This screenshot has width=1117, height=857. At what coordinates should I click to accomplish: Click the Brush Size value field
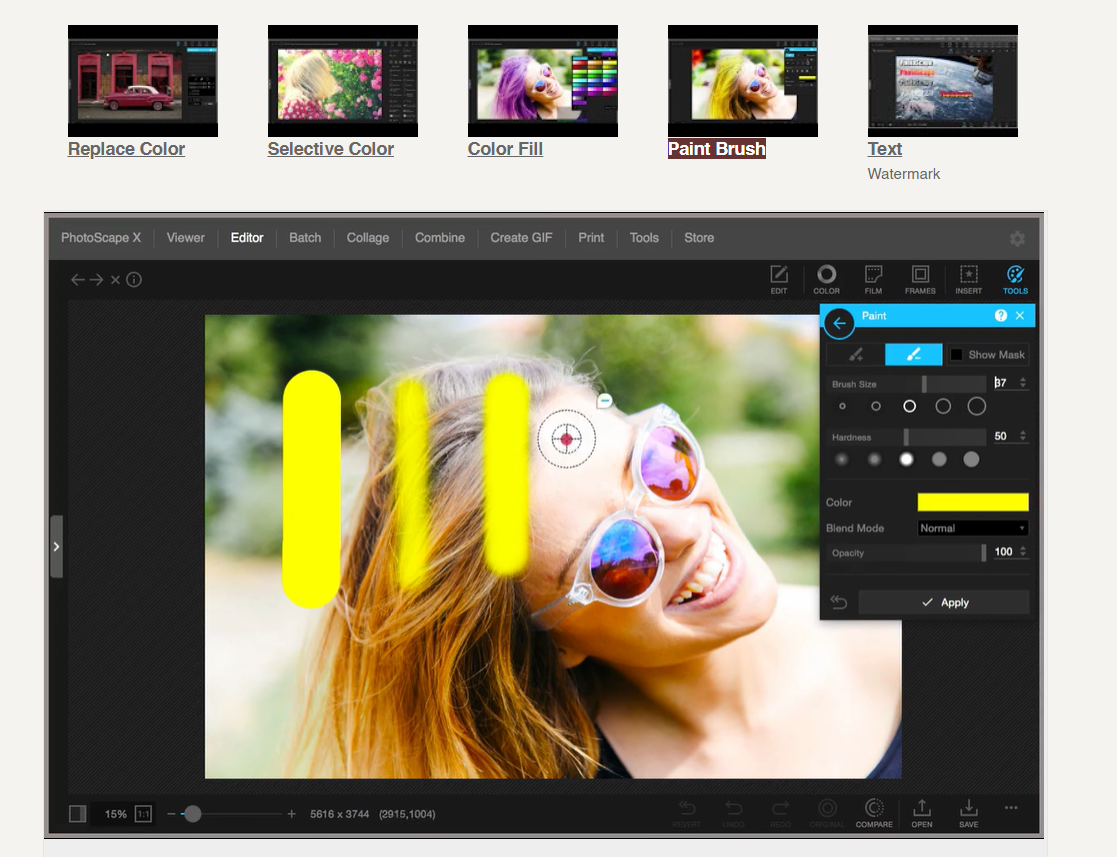[1004, 383]
